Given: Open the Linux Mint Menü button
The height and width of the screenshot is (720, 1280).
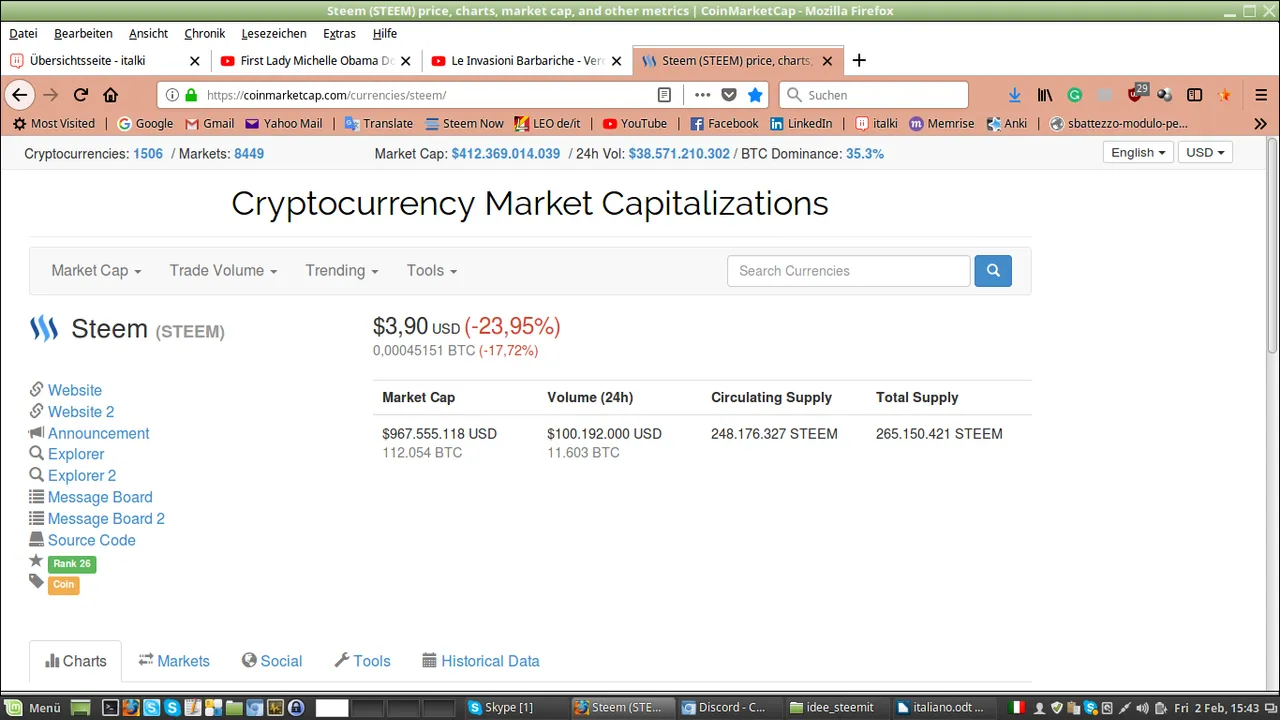Looking at the screenshot, I should tap(33, 708).
